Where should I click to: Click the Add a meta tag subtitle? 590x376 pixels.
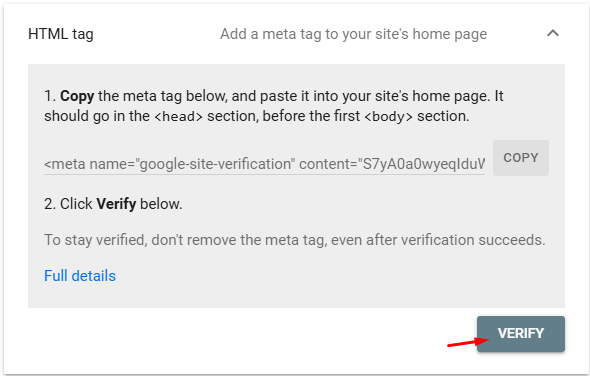pos(353,34)
